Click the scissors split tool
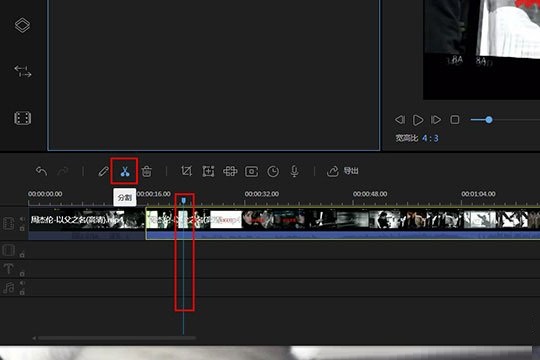The image size is (540, 360). tap(125, 171)
